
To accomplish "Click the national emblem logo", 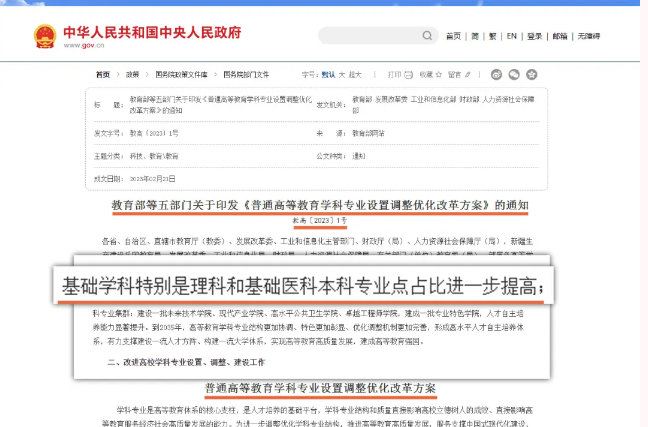I will pyautogui.click(x=45, y=34).
